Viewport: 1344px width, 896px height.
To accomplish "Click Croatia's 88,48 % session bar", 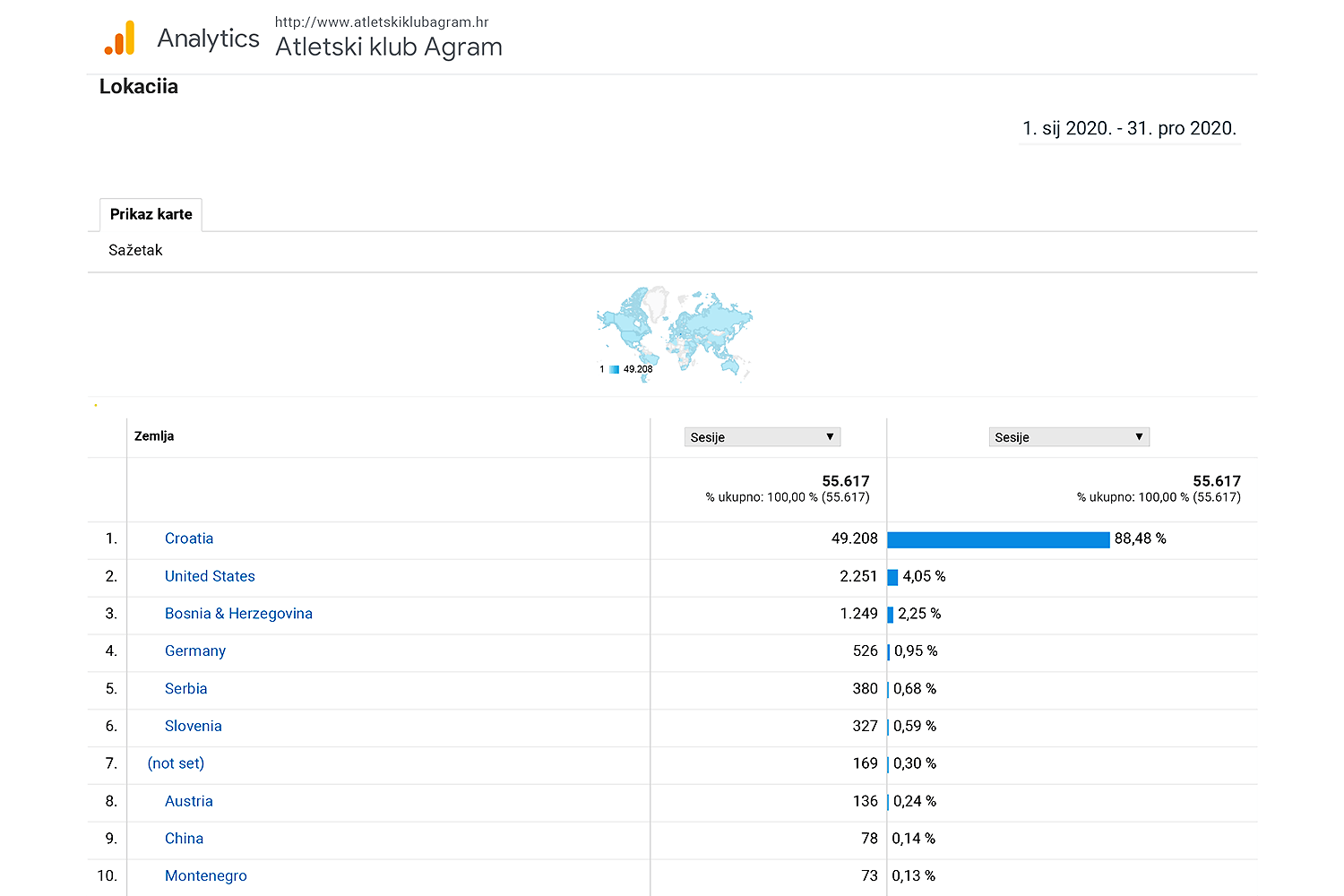I will pyautogui.click(x=998, y=539).
